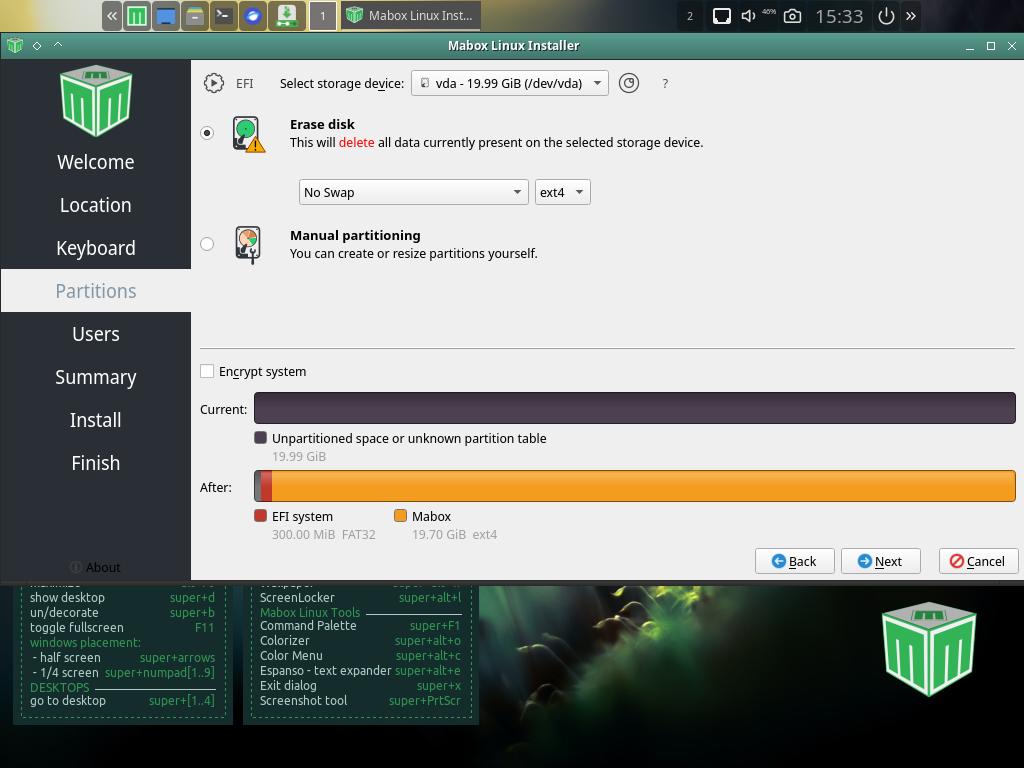The width and height of the screenshot is (1024, 768).
Task: Click "Command Palette" in the desktop shortcuts list
Action: click(x=308, y=626)
